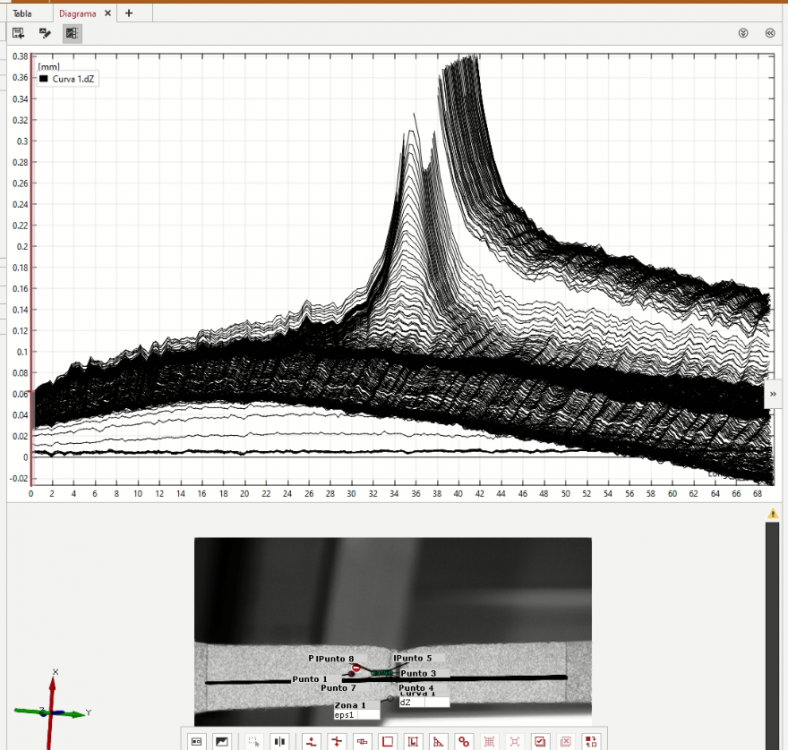
Task: Select the rectangle shape tool icon
Action: pyautogui.click(x=387, y=741)
